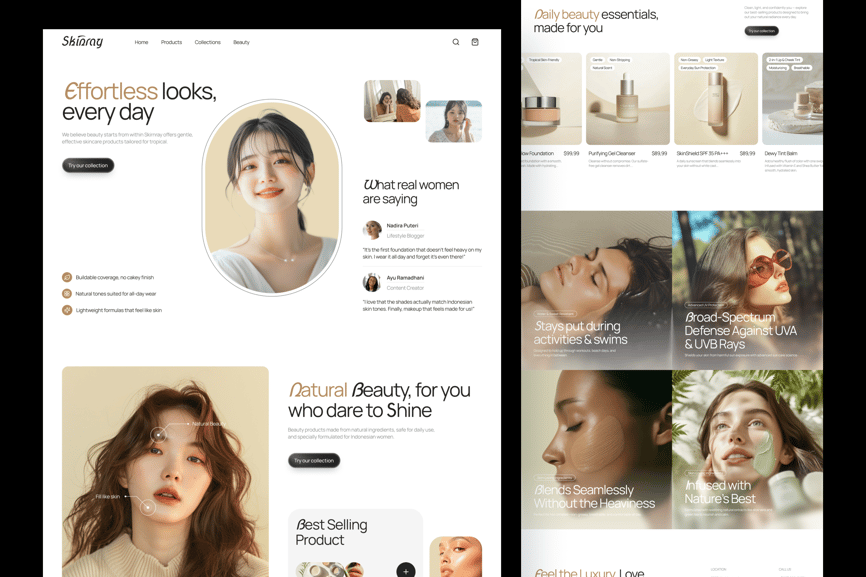Viewport: 866px width, 577px height.
Task: Click the plus button on Best Selling Product
Action: click(405, 570)
